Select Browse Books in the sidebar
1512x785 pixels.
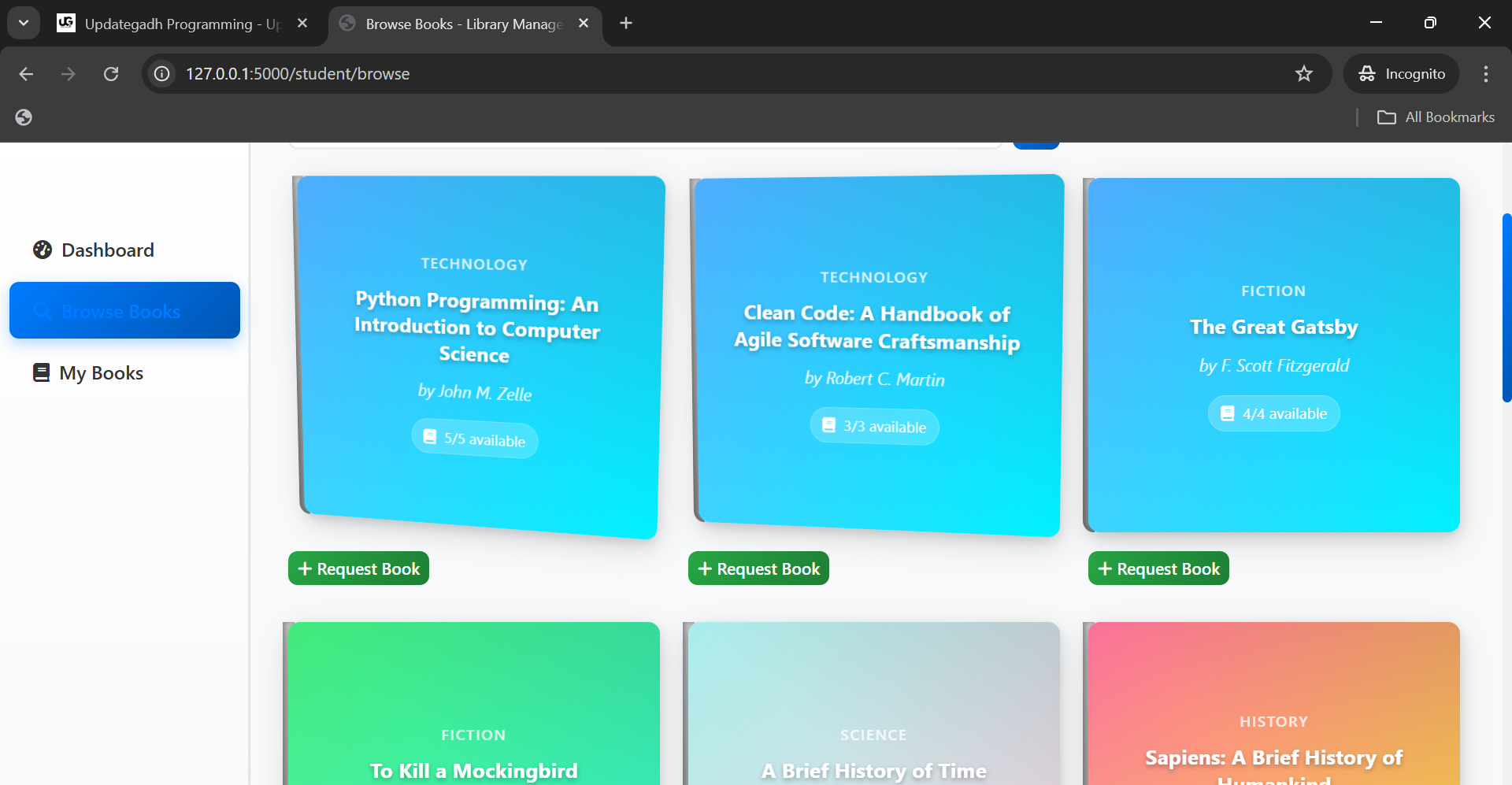(124, 310)
